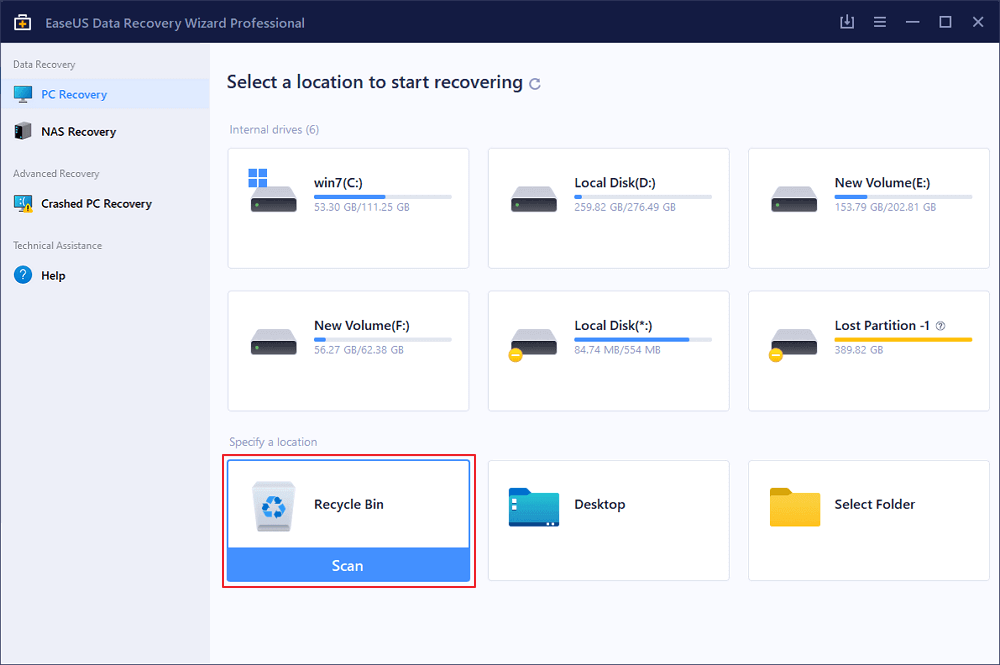
Task: Open Crashed PC Recovery option
Action: (x=96, y=204)
